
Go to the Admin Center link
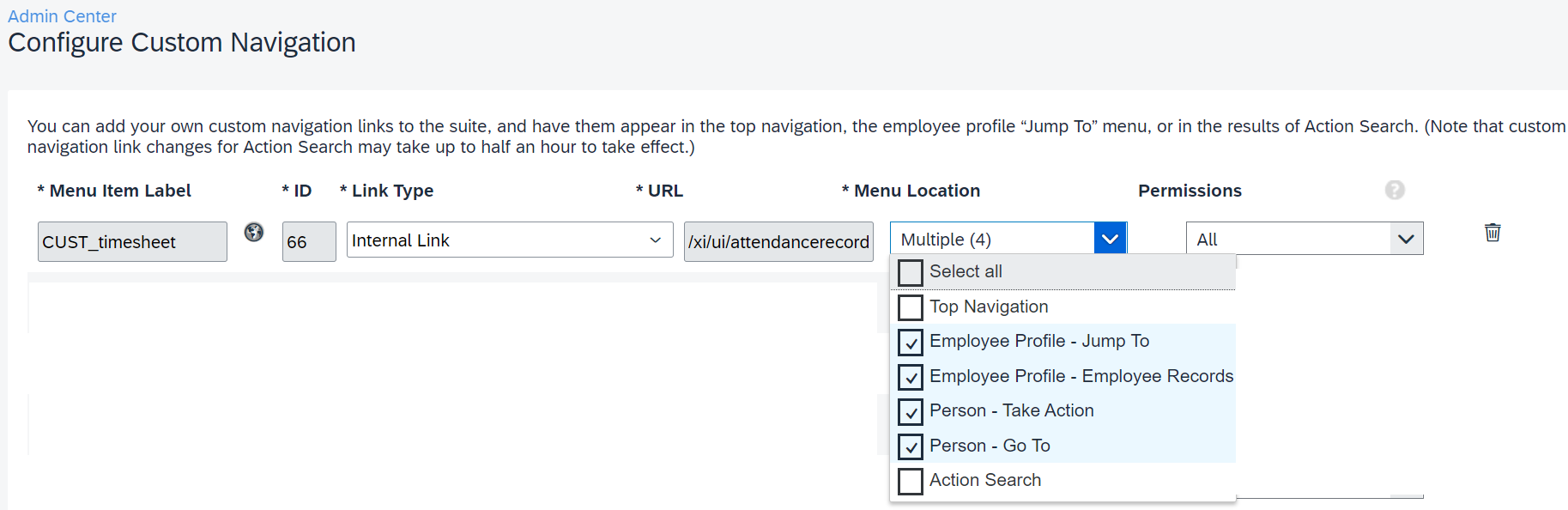point(62,16)
